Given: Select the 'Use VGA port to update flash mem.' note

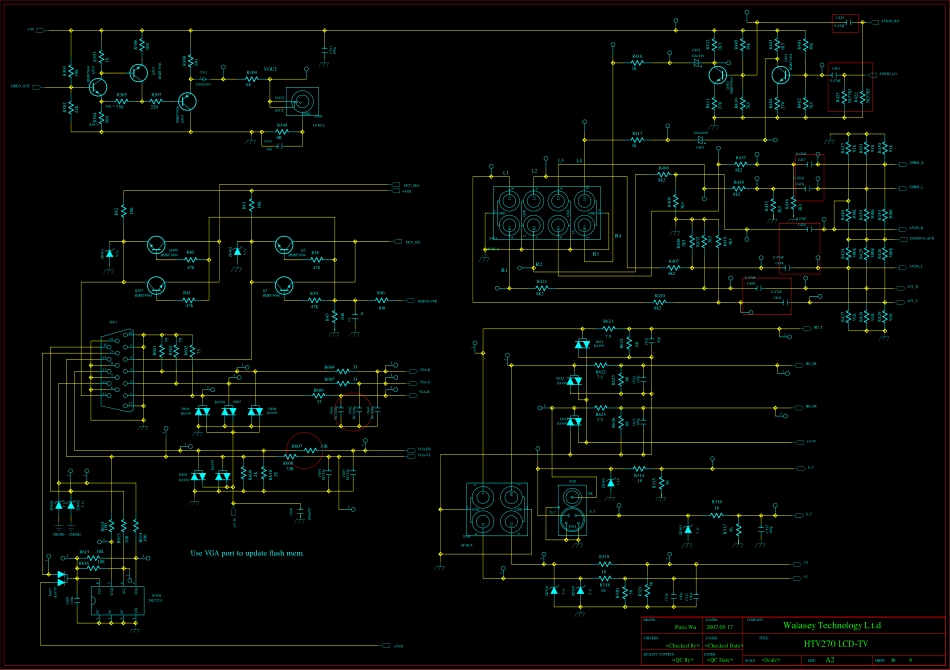Looking at the screenshot, I should tap(247, 553).
